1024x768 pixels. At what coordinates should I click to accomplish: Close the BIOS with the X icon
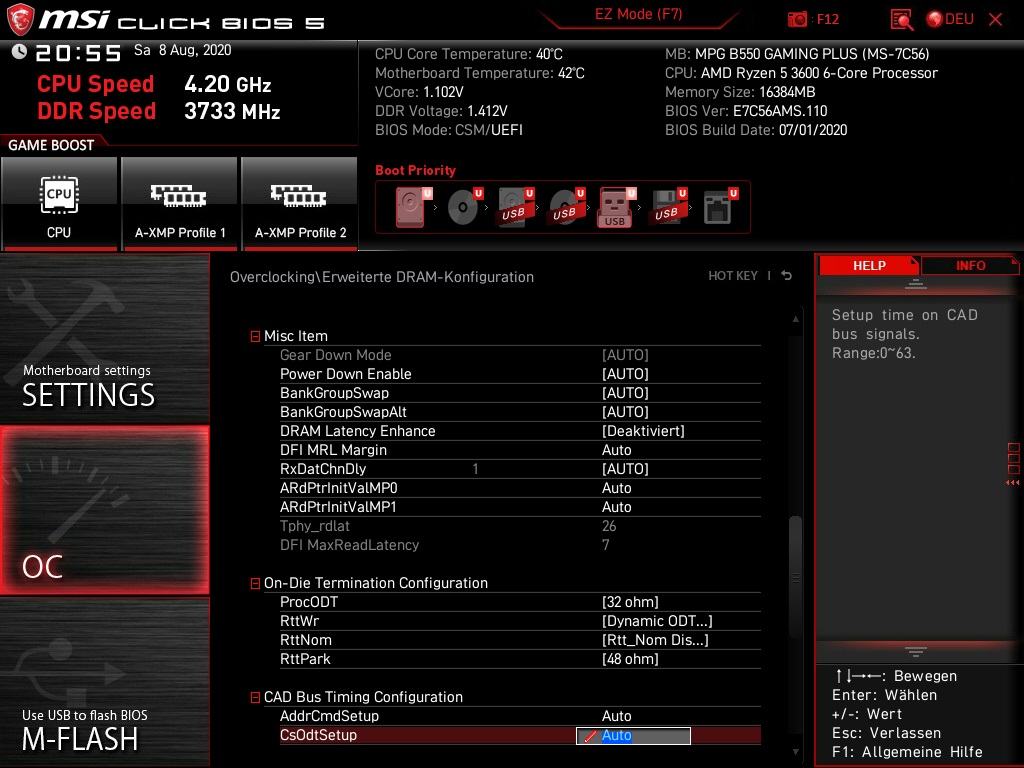pyautogui.click(x=995, y=20)
